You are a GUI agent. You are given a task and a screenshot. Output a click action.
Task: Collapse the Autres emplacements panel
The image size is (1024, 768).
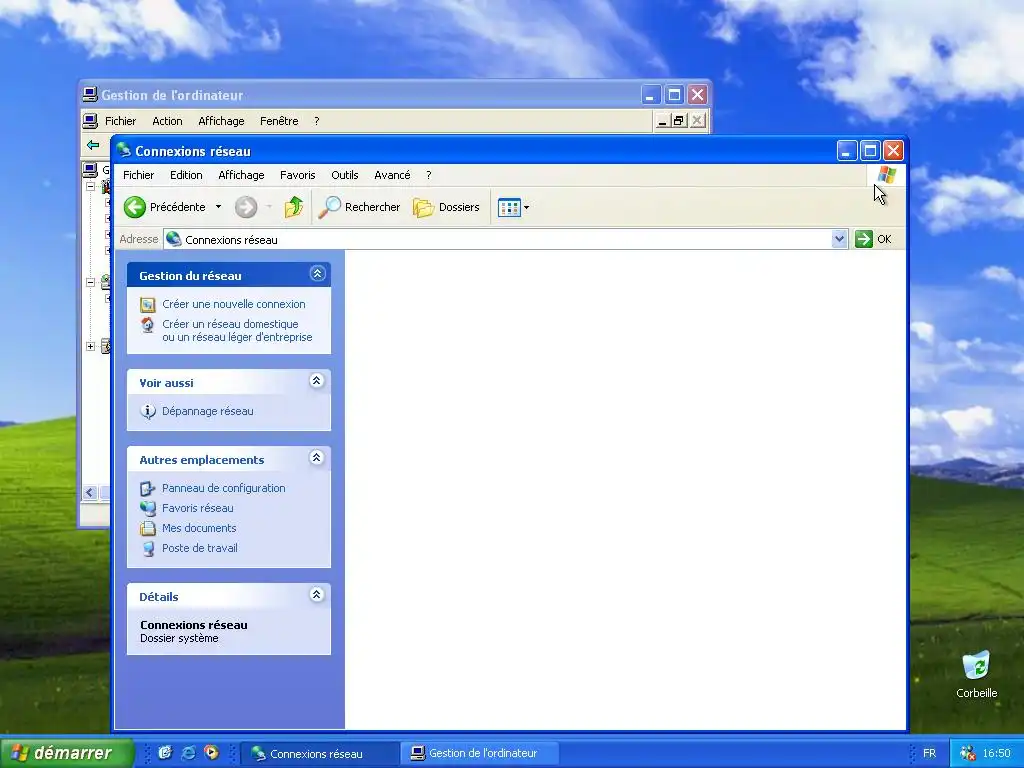click(317, 458)
